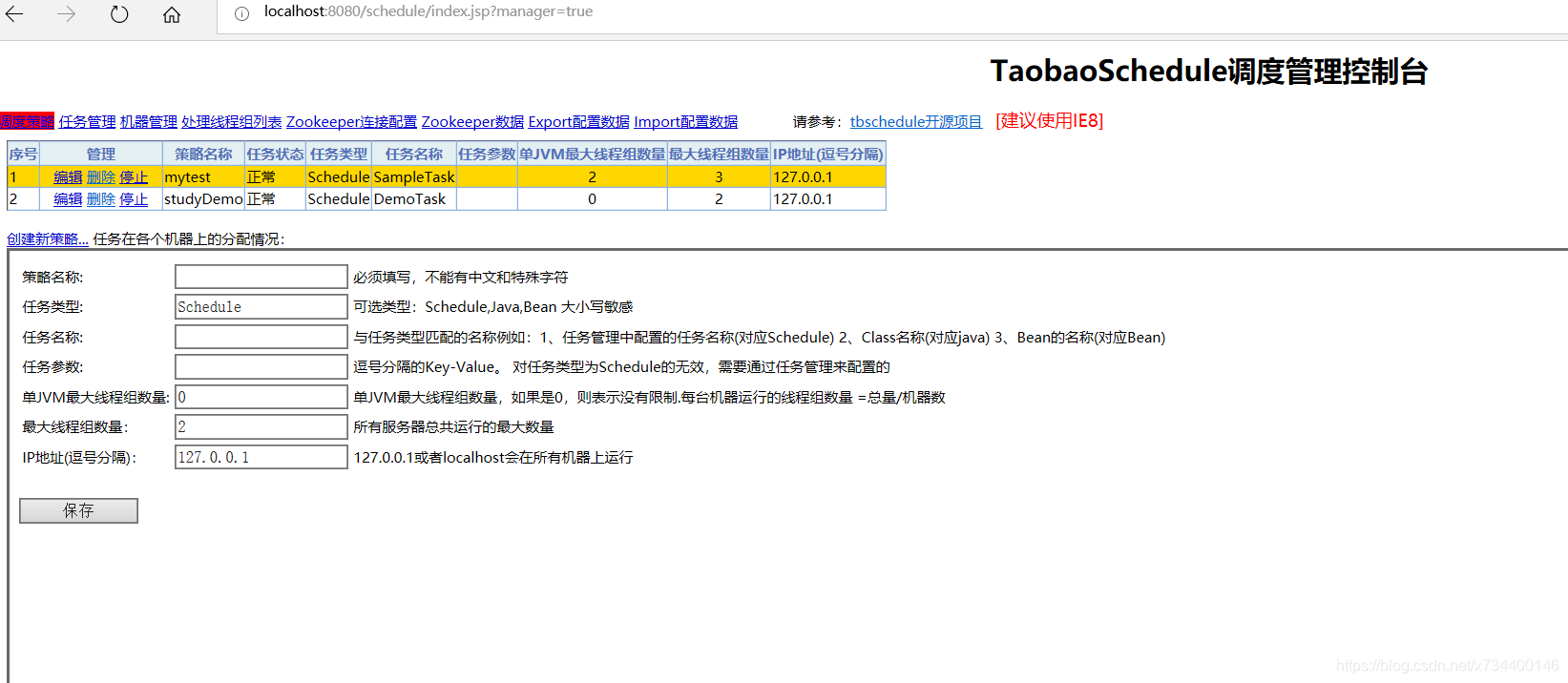Edit the mytest strategy via 编辑
Image resolution: width=1568 pixels, height=683 pixels.
[68, 177]
